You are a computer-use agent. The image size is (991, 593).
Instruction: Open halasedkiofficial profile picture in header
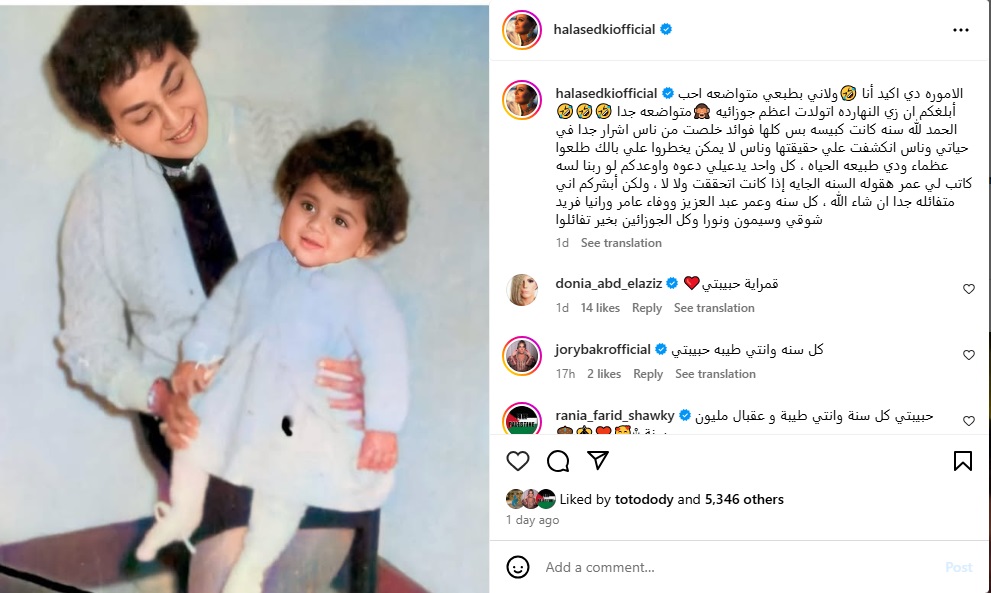(x=521, y=29)
